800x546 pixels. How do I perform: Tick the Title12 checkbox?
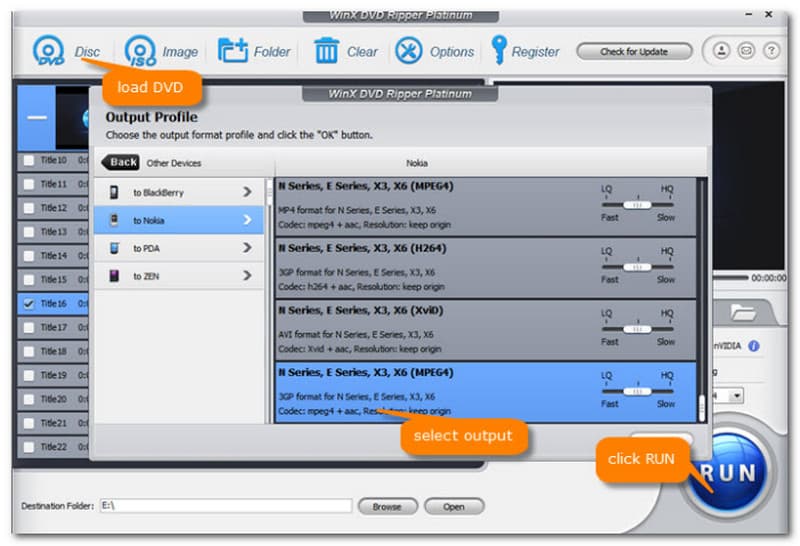29,208
